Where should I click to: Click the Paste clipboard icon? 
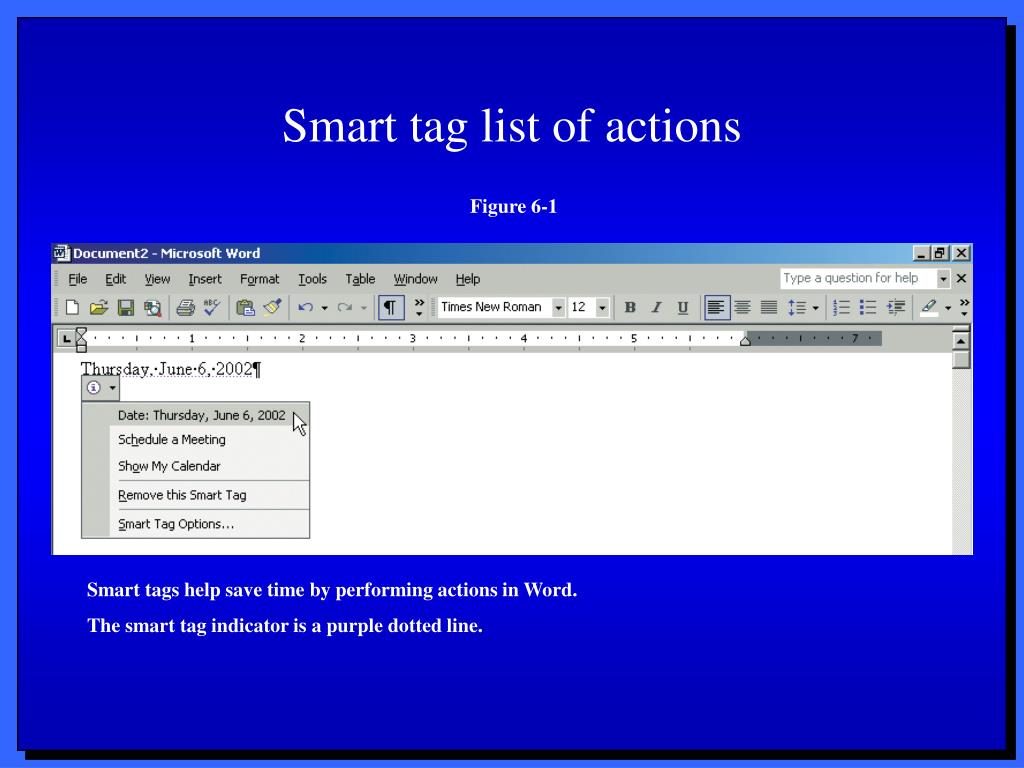(x=246, y=308)
